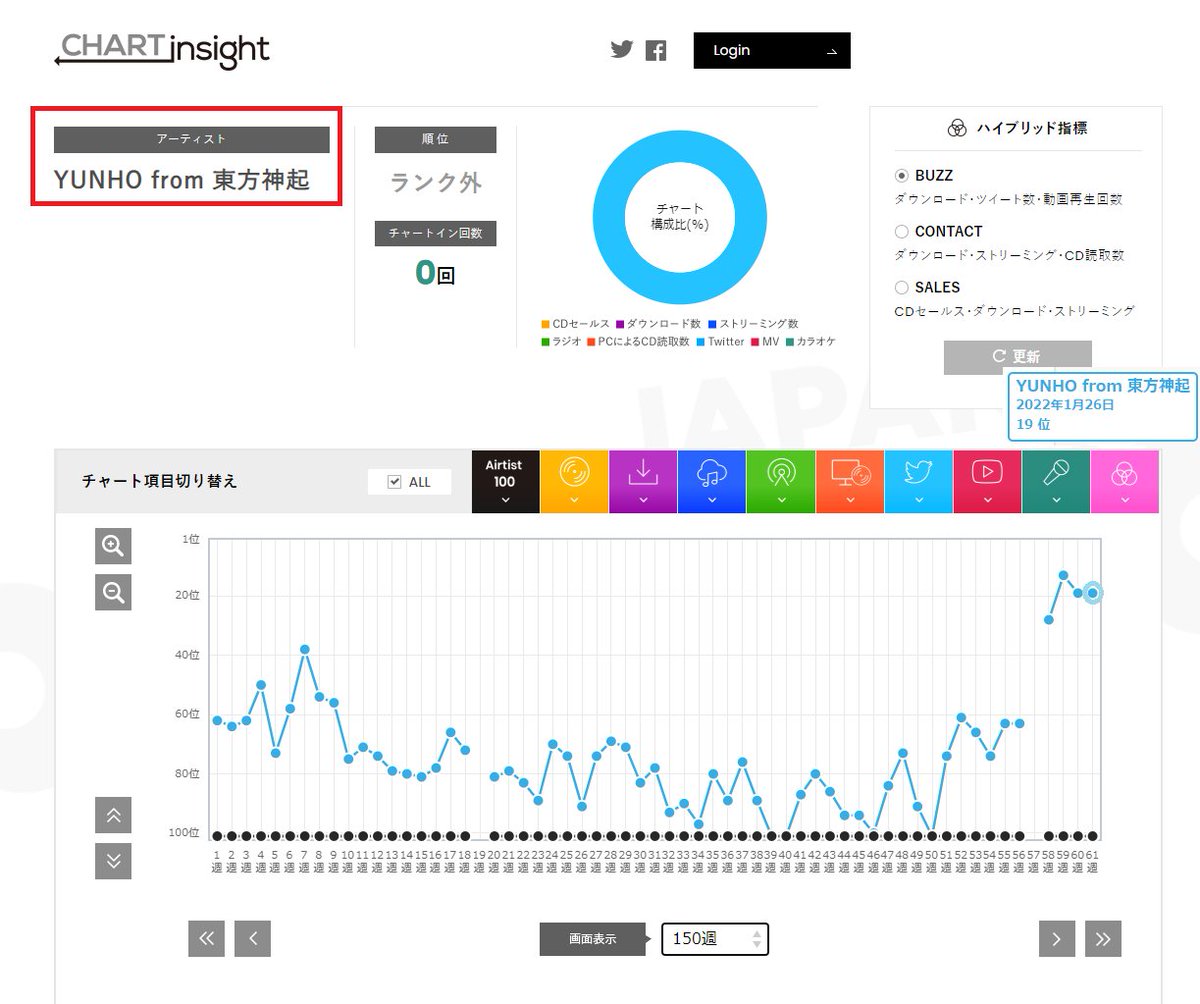Screen dimensions: 1200x1004
Task: Click the MV legend item
Action: 763,341
